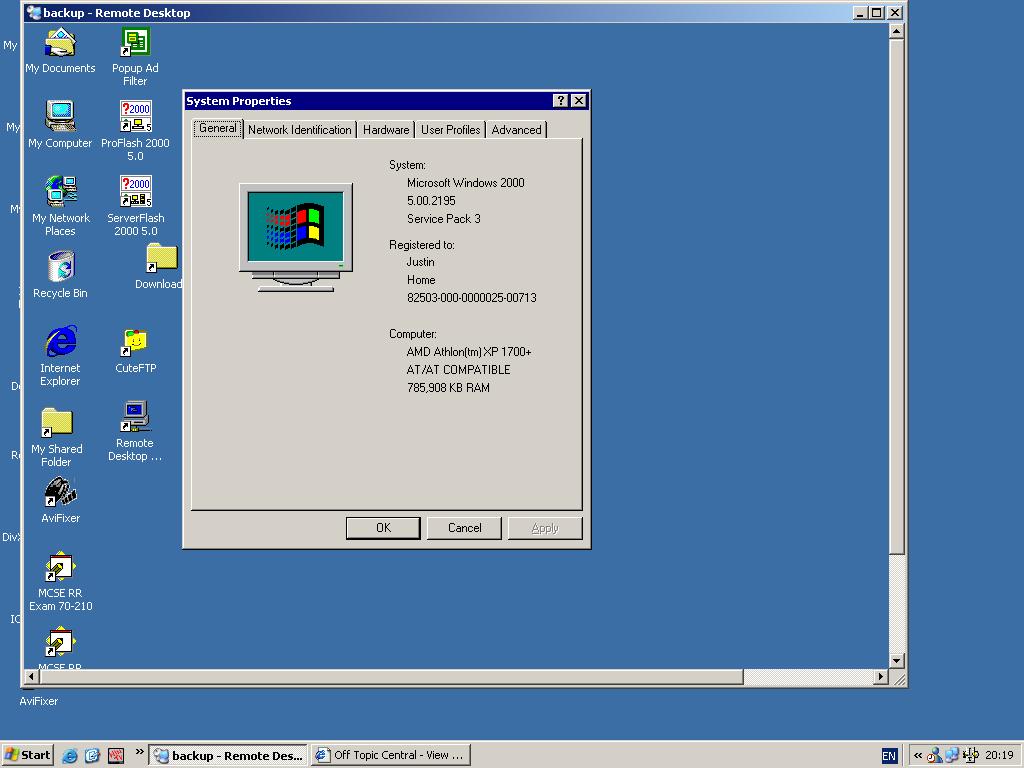Image resolution: width=1024 pixels, height=768 pixels.
Task: Click the System Properties help question mark button
Action: (x=560, y=101)
